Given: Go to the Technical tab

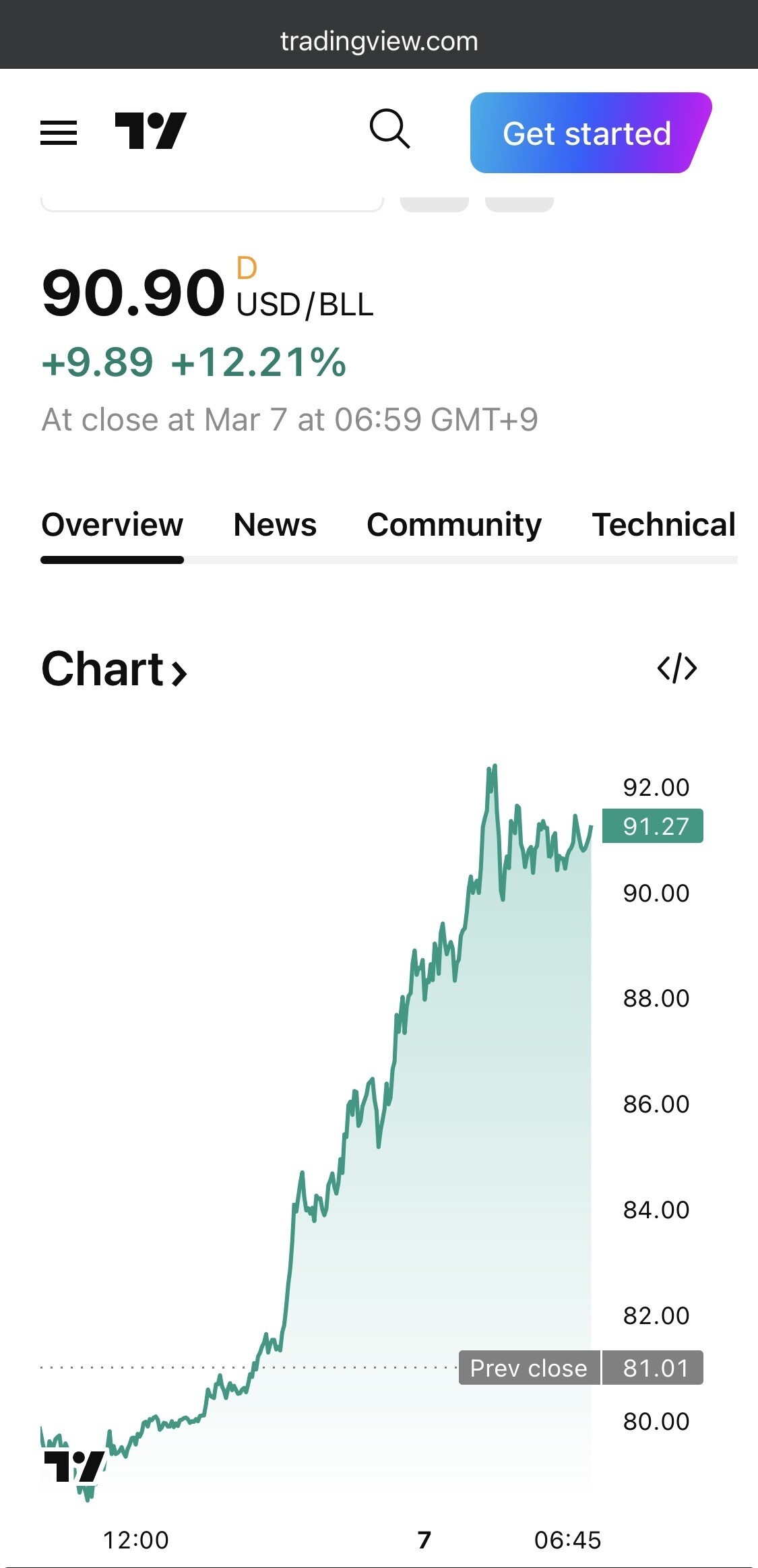Looking at the screenshot, I should (663, 525).
